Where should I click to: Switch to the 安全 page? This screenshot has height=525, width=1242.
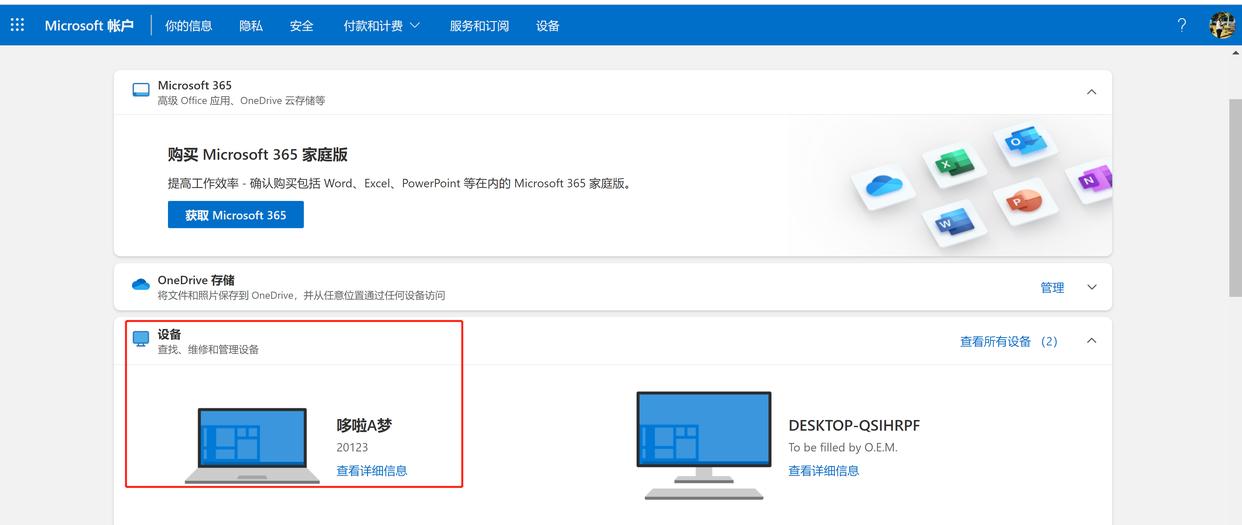click(x=302, y=26)
